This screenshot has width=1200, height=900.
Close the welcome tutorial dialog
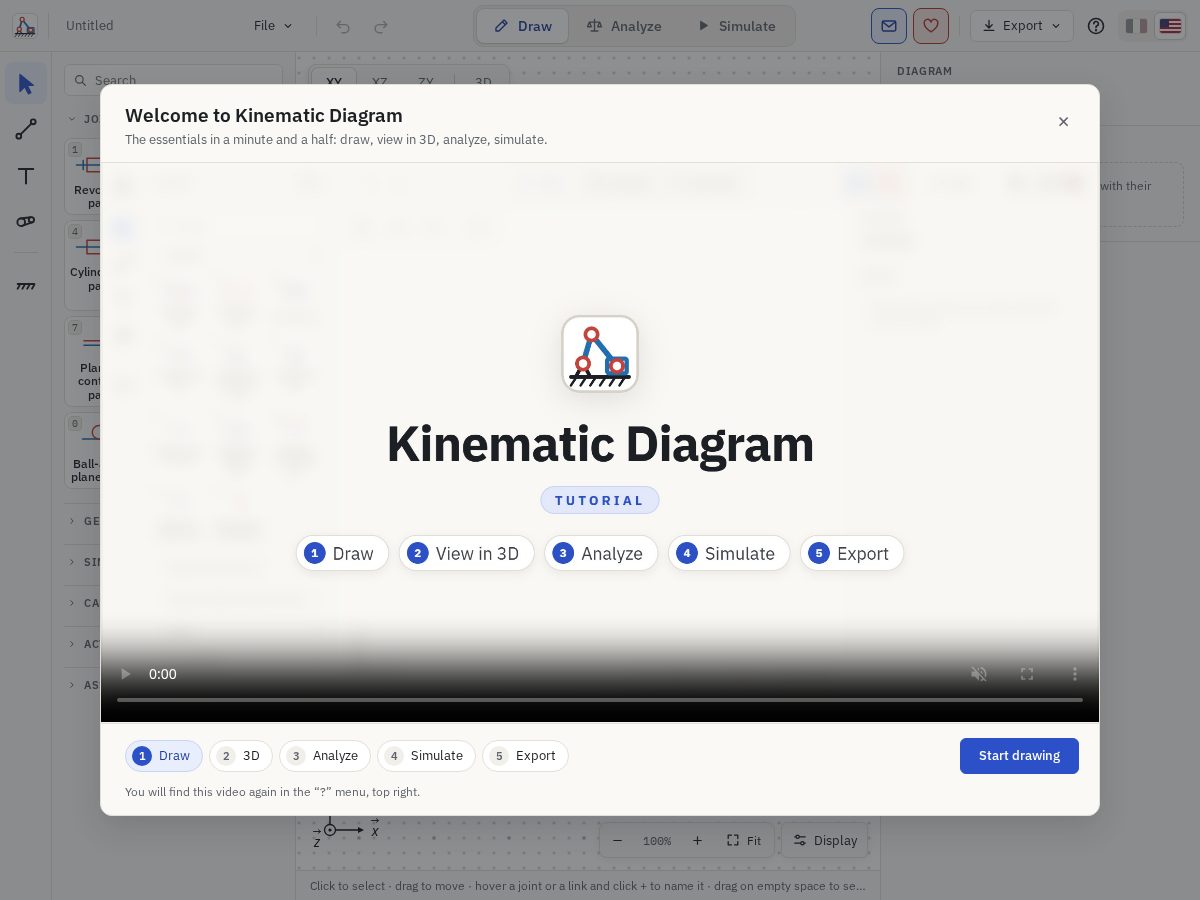point(1063,122)
